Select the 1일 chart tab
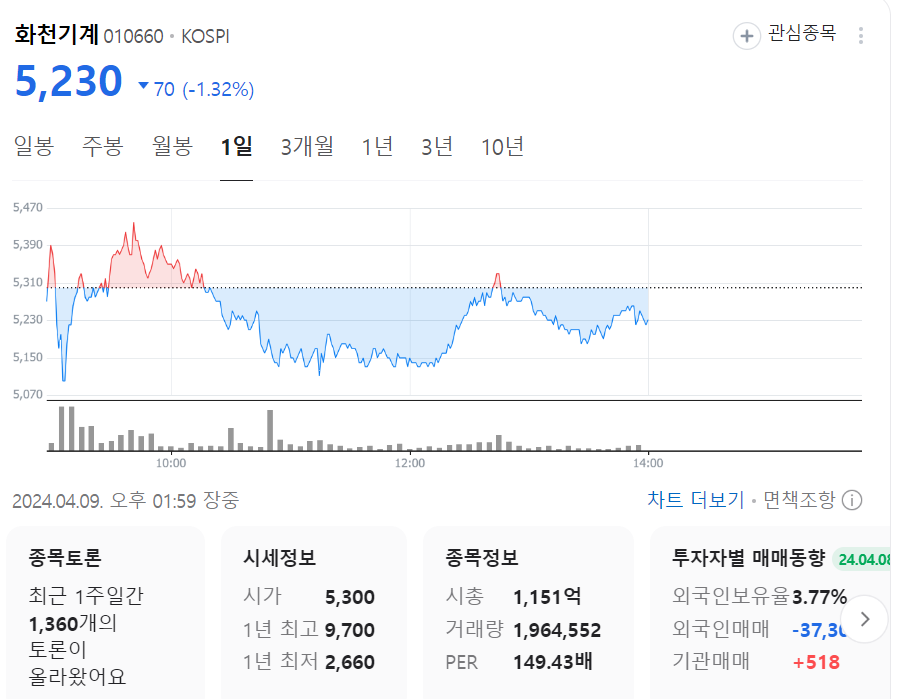 pyautogui.click(x=236, y=147)
